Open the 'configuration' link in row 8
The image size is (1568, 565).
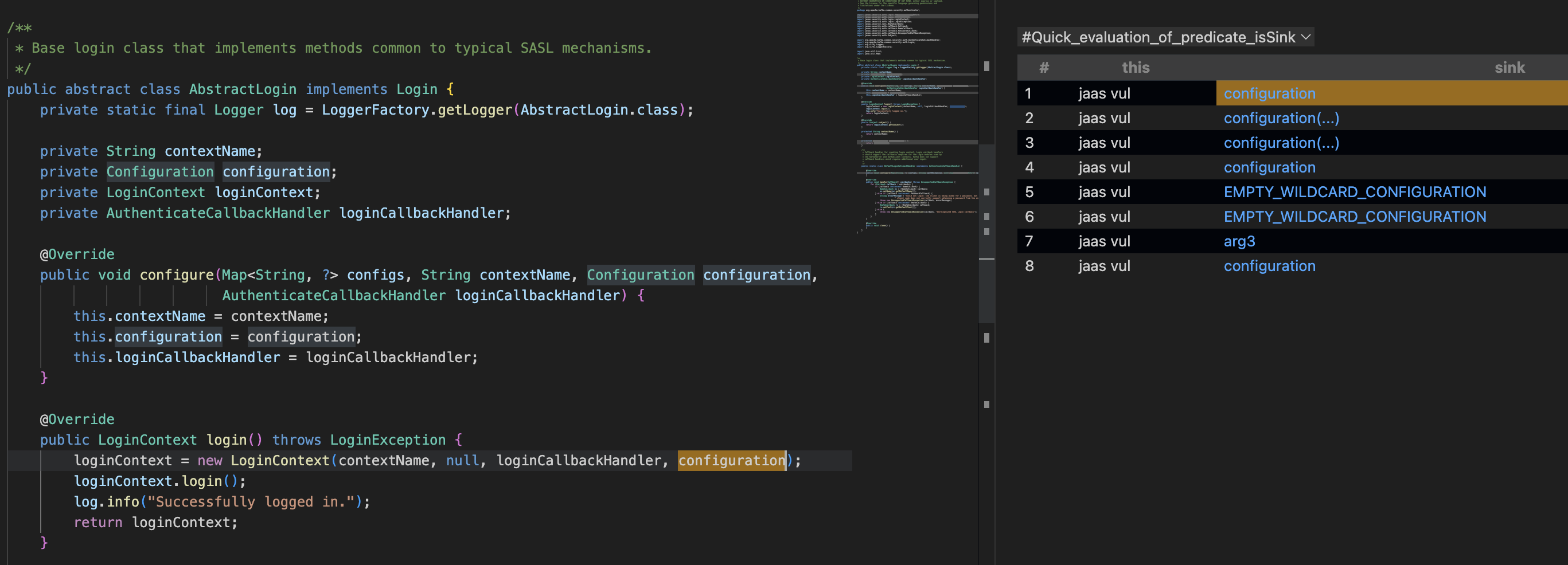coord(1269,266)
